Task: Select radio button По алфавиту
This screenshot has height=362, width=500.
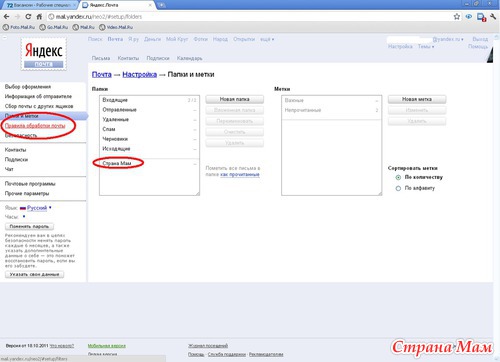Action: tap(398, 188)
